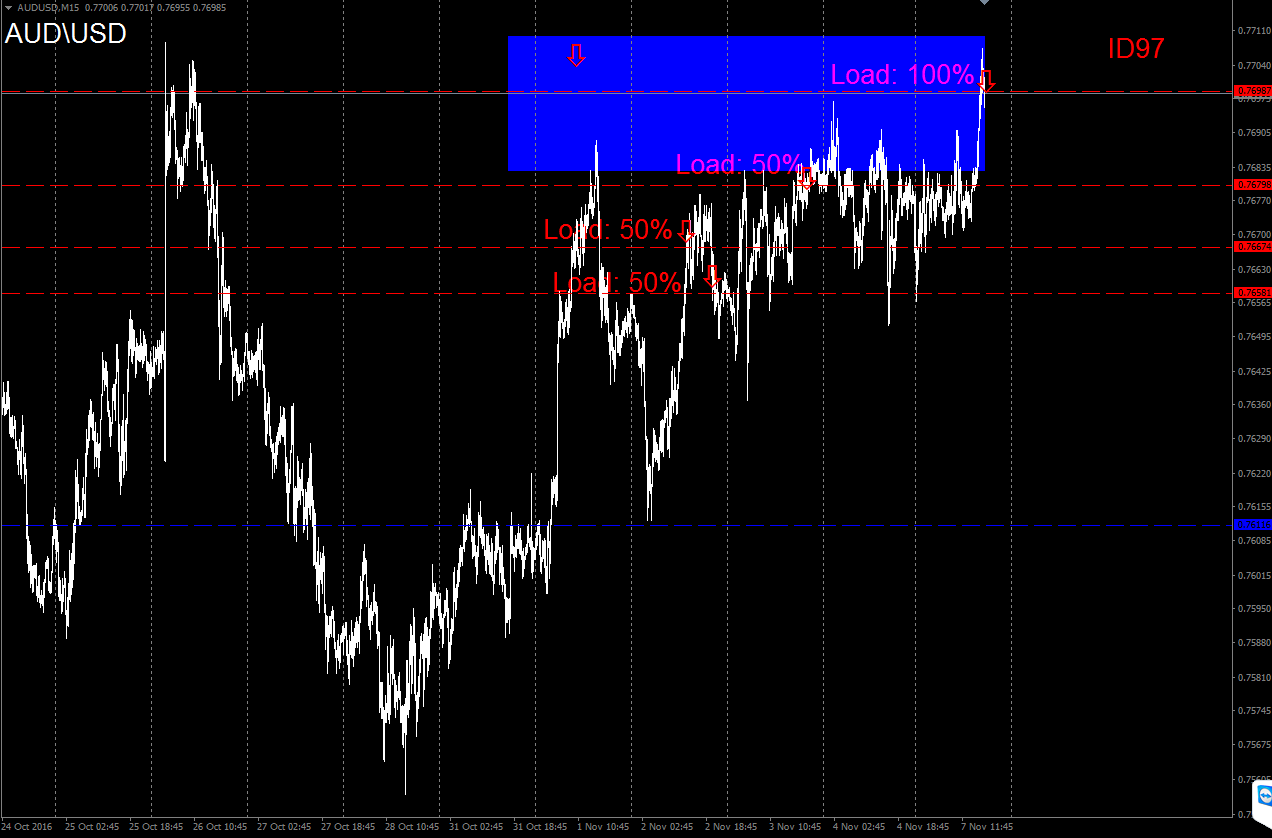Click the chart shift triangle marker on top edge
This screenshot has height=838, width=1272.
(984, 3)
